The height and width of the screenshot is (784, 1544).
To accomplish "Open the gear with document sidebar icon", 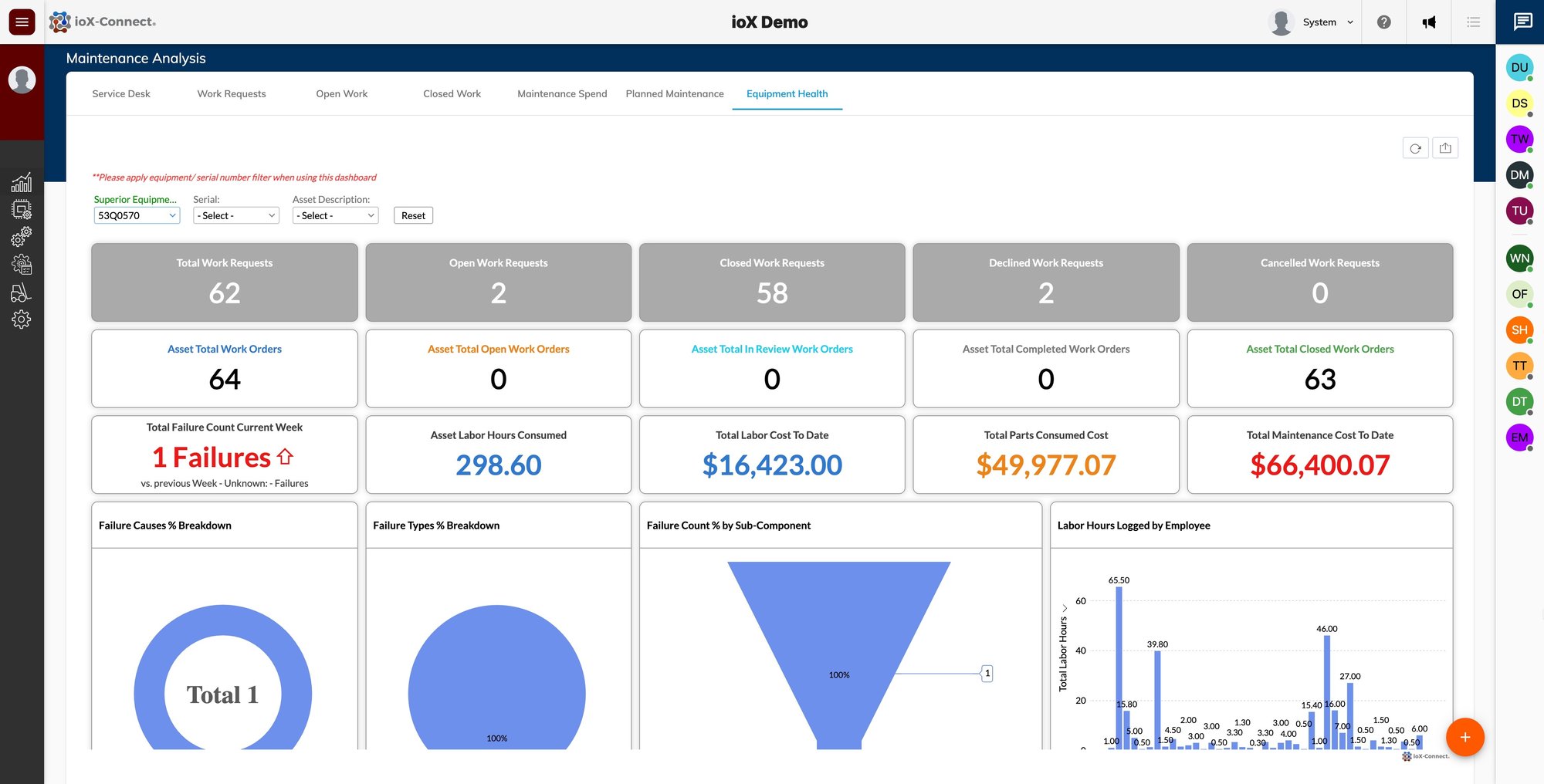I will [x=22, y=264].
